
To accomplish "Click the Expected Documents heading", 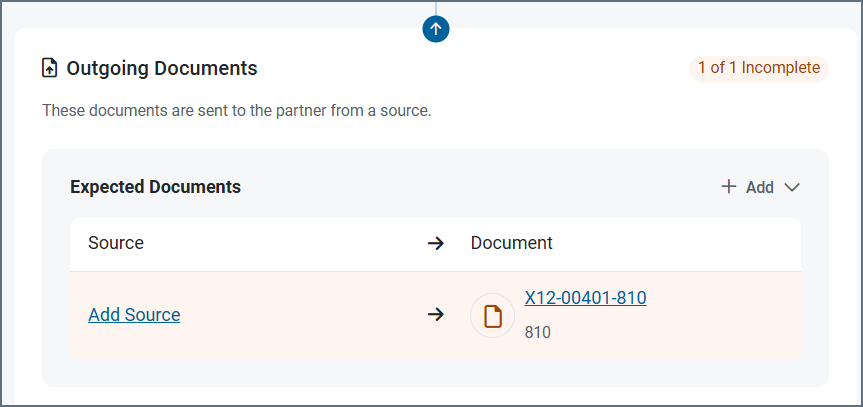I will coord(155,187).
